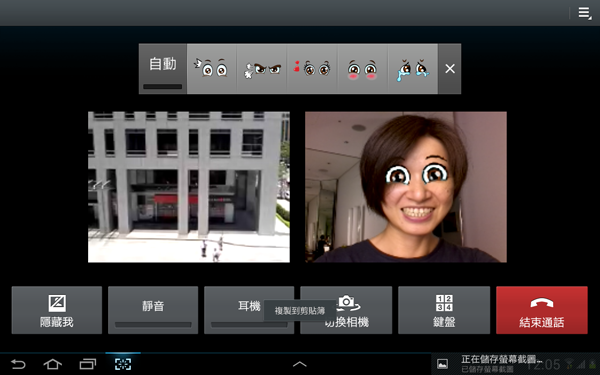The height and width of the screenshot is (375, 600).
Task: Toggle 靜音 mute
Action: [x=153, y=310]
